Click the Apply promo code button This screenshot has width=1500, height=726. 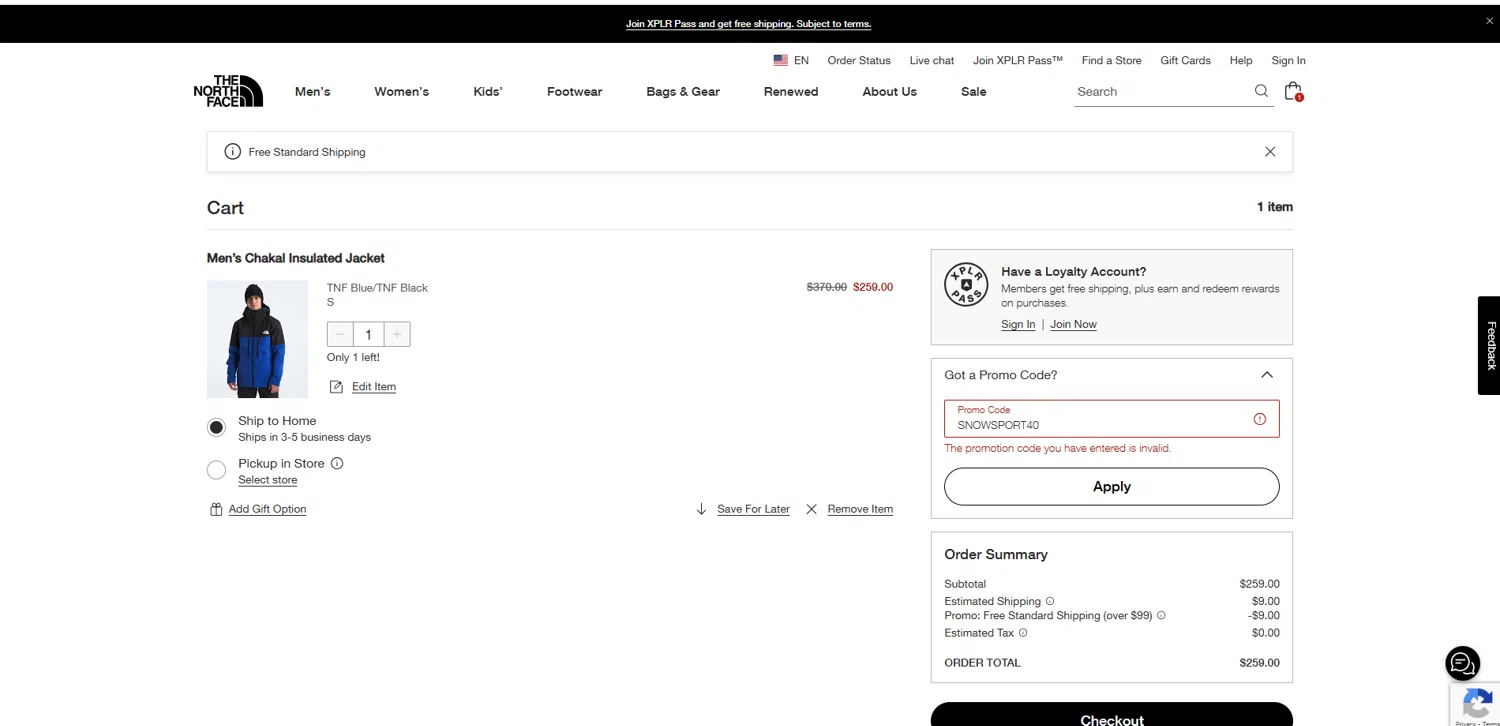(x=1111, y=486)
